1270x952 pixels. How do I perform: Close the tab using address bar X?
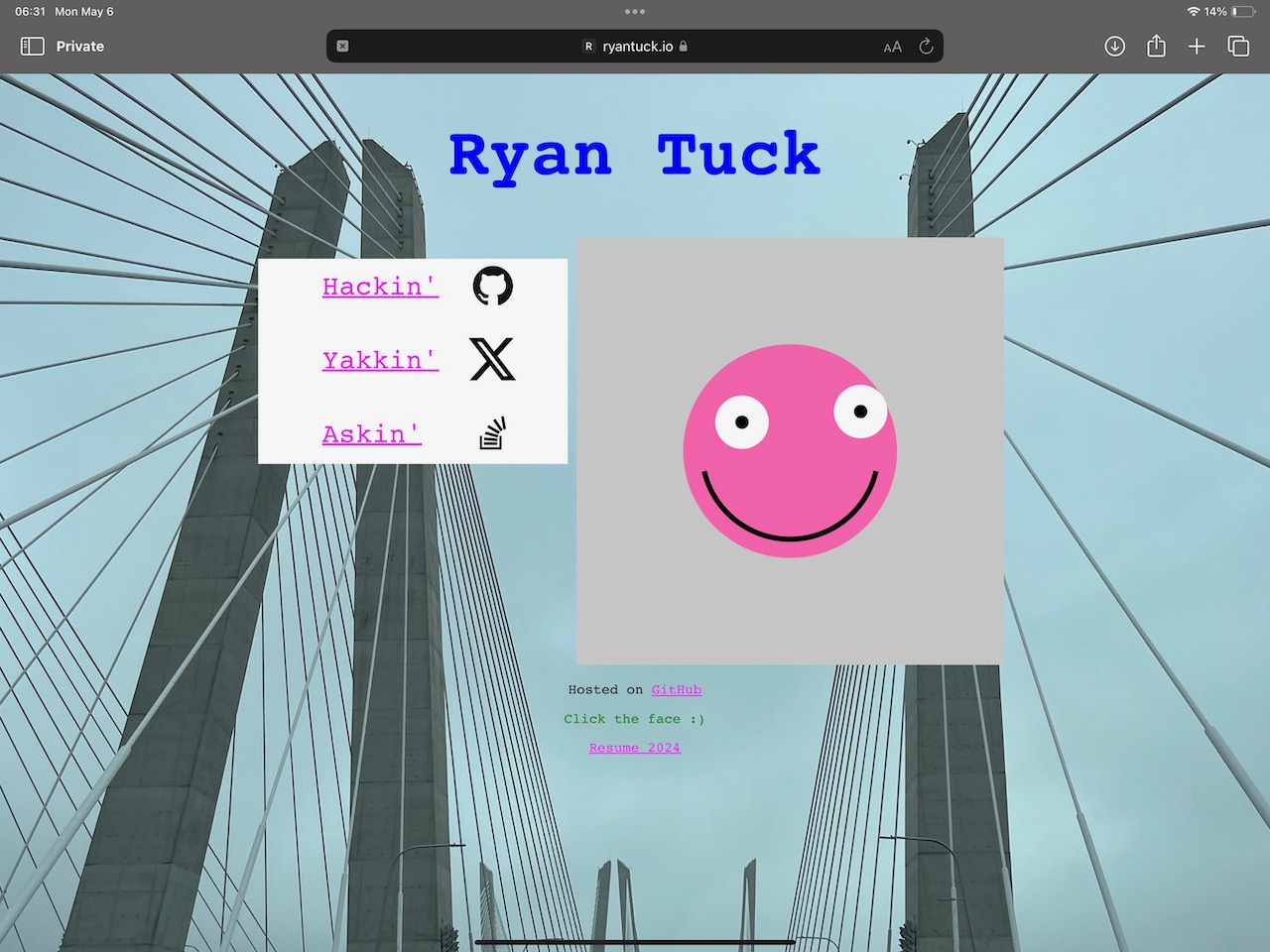click(x=342, y=47)
